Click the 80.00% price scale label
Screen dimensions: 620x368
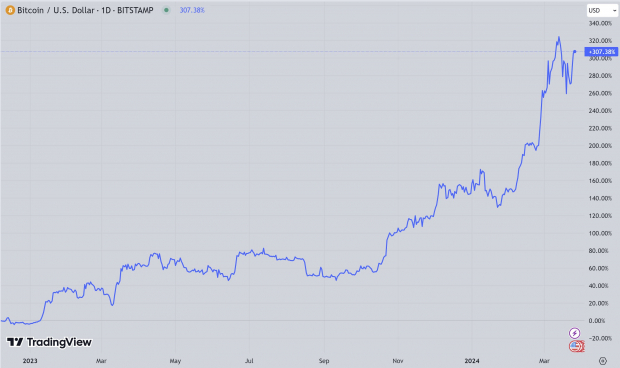tap(598, 251)
